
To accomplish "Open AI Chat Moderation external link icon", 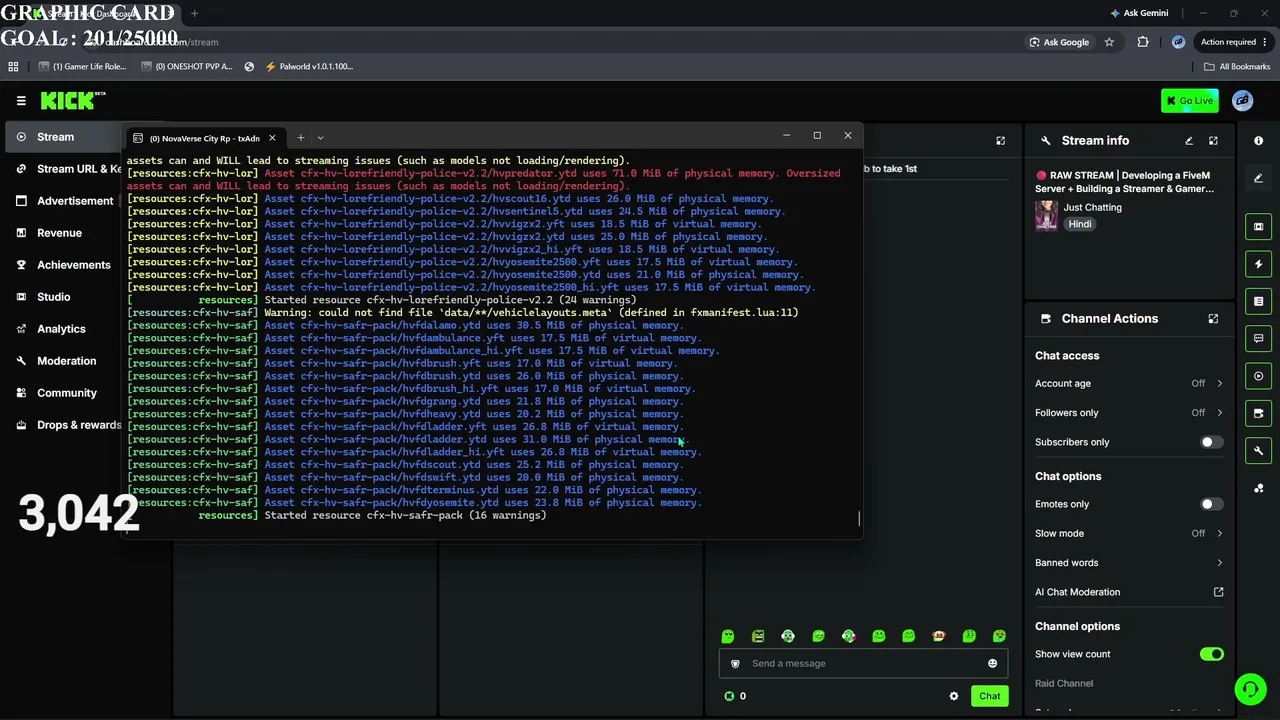I will [1218, 592].
